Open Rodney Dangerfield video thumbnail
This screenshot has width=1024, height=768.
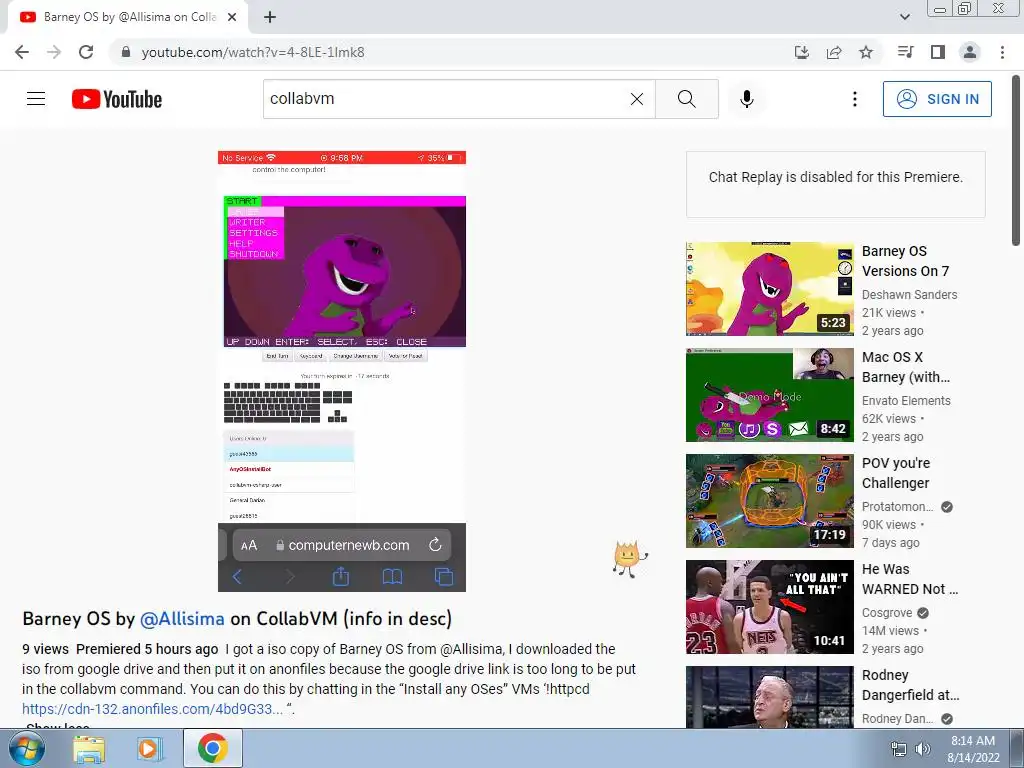769,697
